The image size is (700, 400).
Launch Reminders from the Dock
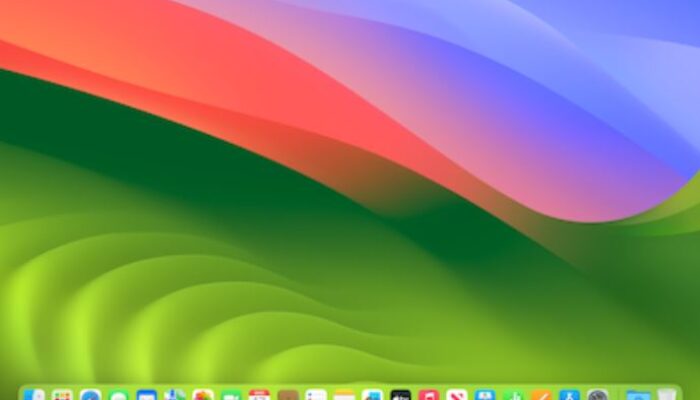tap(316, 395)
